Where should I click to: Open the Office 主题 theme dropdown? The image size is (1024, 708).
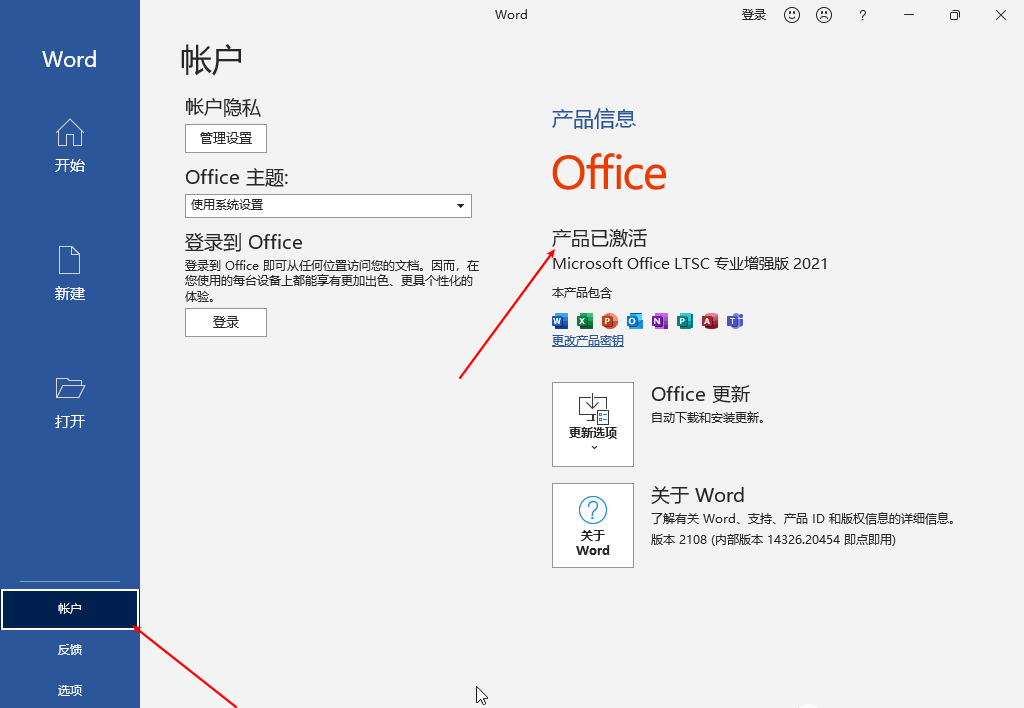pyautogui.click(x=328, y=206)
